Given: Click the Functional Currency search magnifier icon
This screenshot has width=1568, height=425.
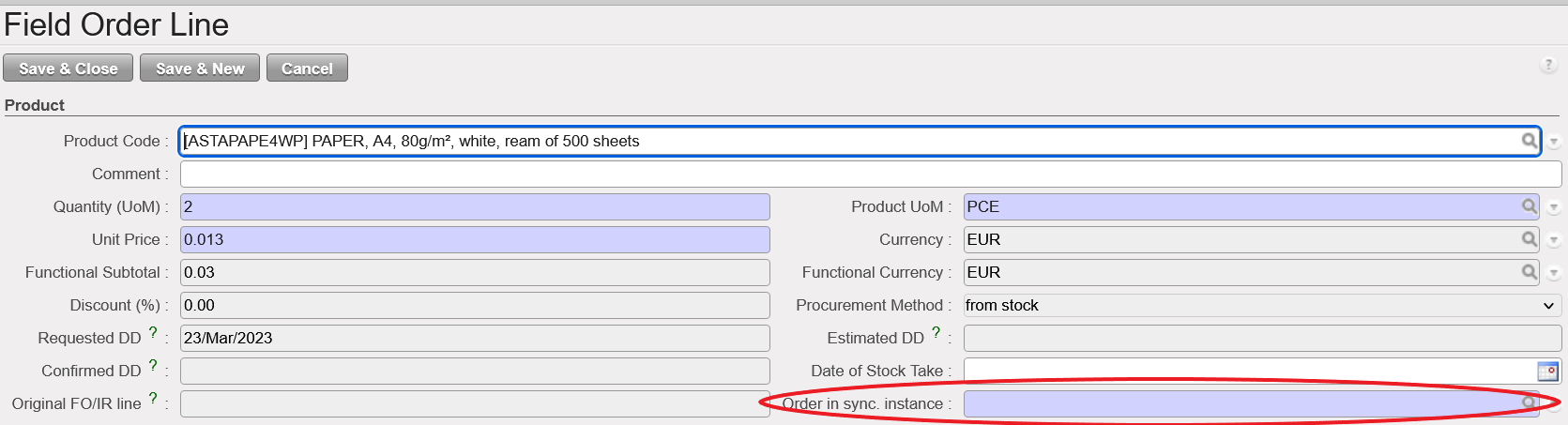Looking at the screenshot, I should click(x=1529, y=272).
